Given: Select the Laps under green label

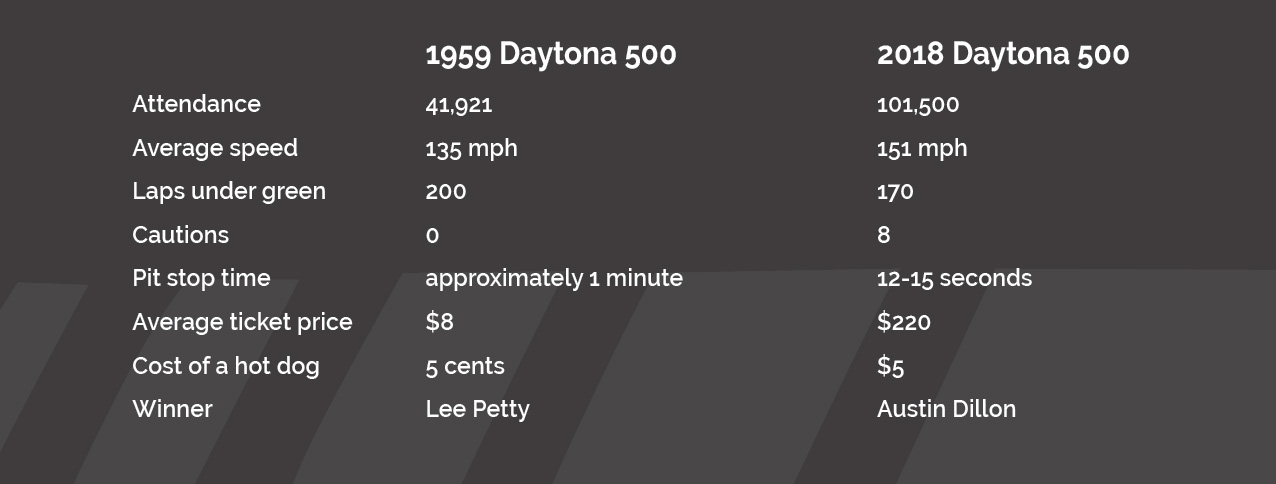Looking at the screenshot, I should pos(229,191).
